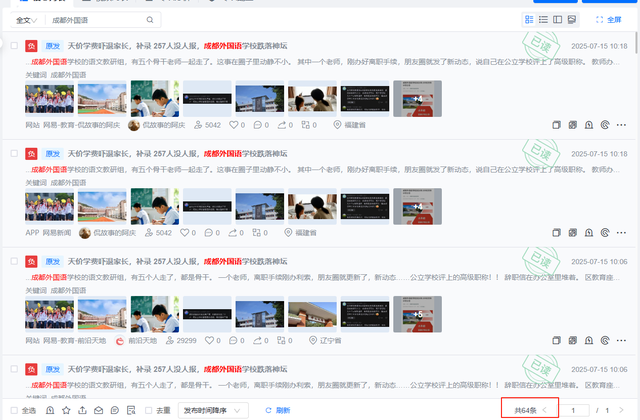Image resolution: width=640 pixels, height=420 pixels.
Task: Switch to the card-with-summary view icon
Action: tap(529, 20)
